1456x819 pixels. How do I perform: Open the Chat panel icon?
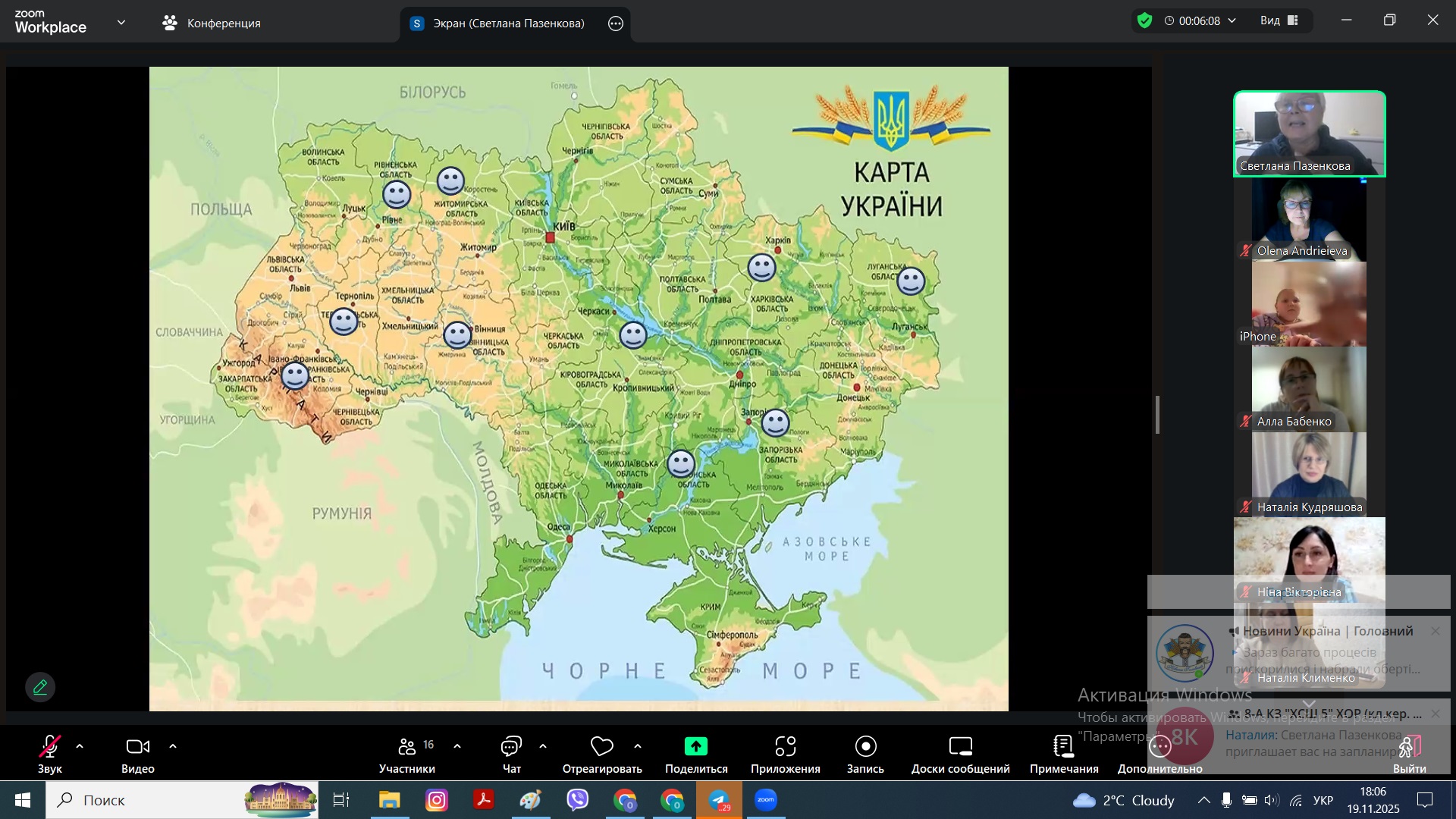tap(511, 747)
